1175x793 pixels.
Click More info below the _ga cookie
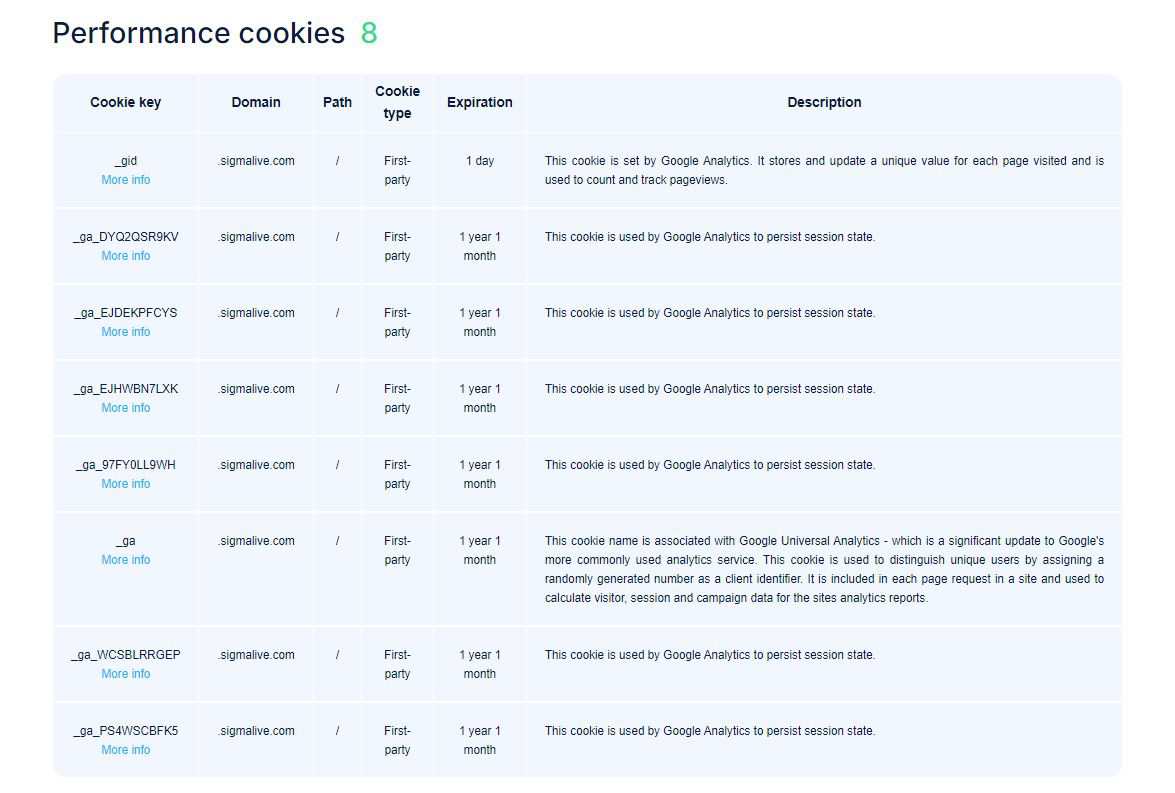[125, 560]
